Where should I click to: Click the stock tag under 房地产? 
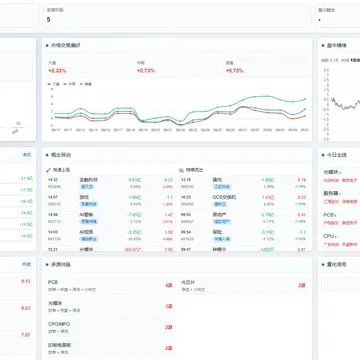(x=222, y=222)
